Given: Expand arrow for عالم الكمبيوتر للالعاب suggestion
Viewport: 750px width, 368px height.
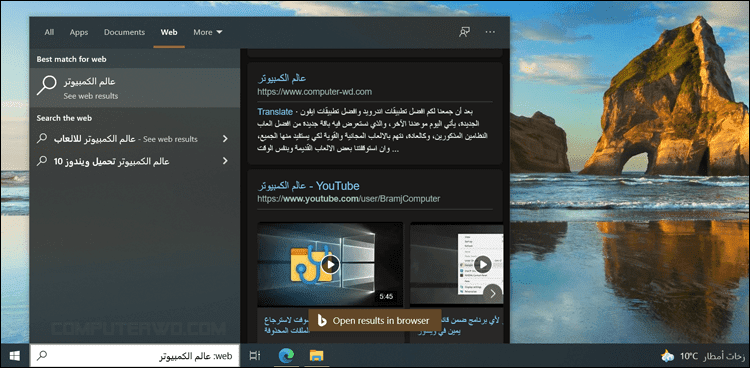Looking at the screenshot, I should pyautogui.click(x=225, y=139).
